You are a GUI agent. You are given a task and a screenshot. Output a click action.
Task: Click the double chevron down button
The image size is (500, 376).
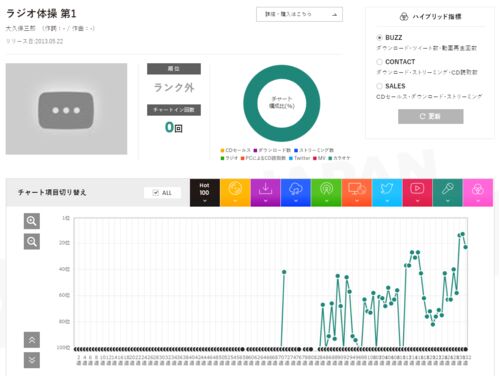click(x=32, y=360)
